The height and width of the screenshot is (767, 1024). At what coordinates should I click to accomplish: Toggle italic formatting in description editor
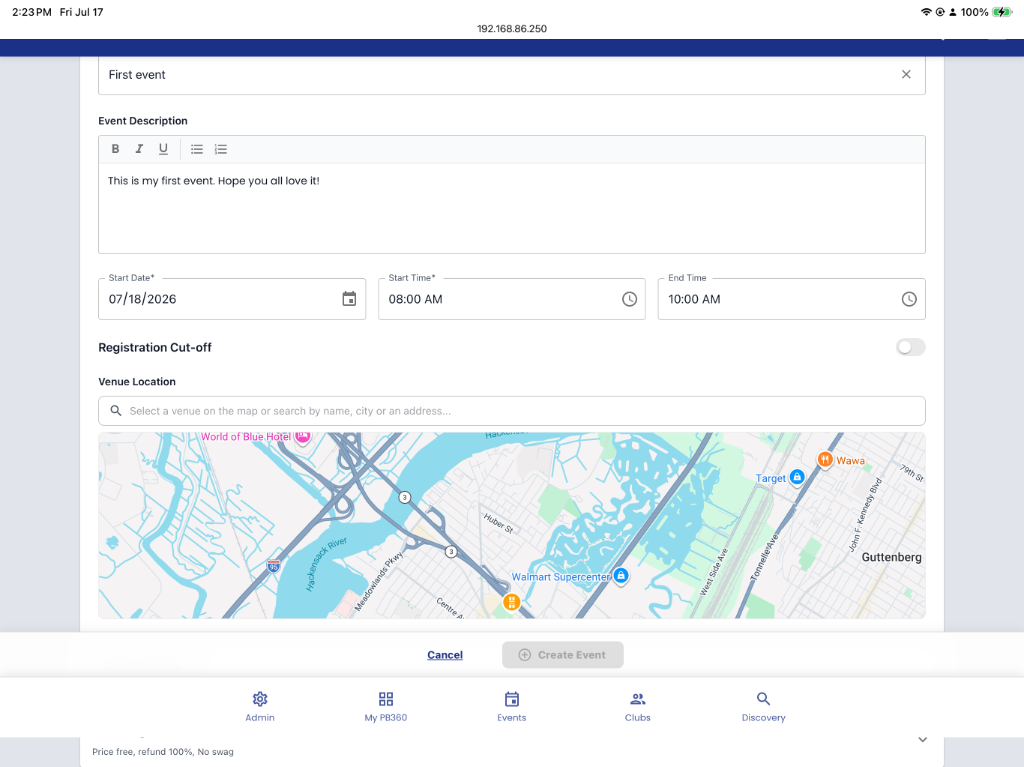pos(139,149)
